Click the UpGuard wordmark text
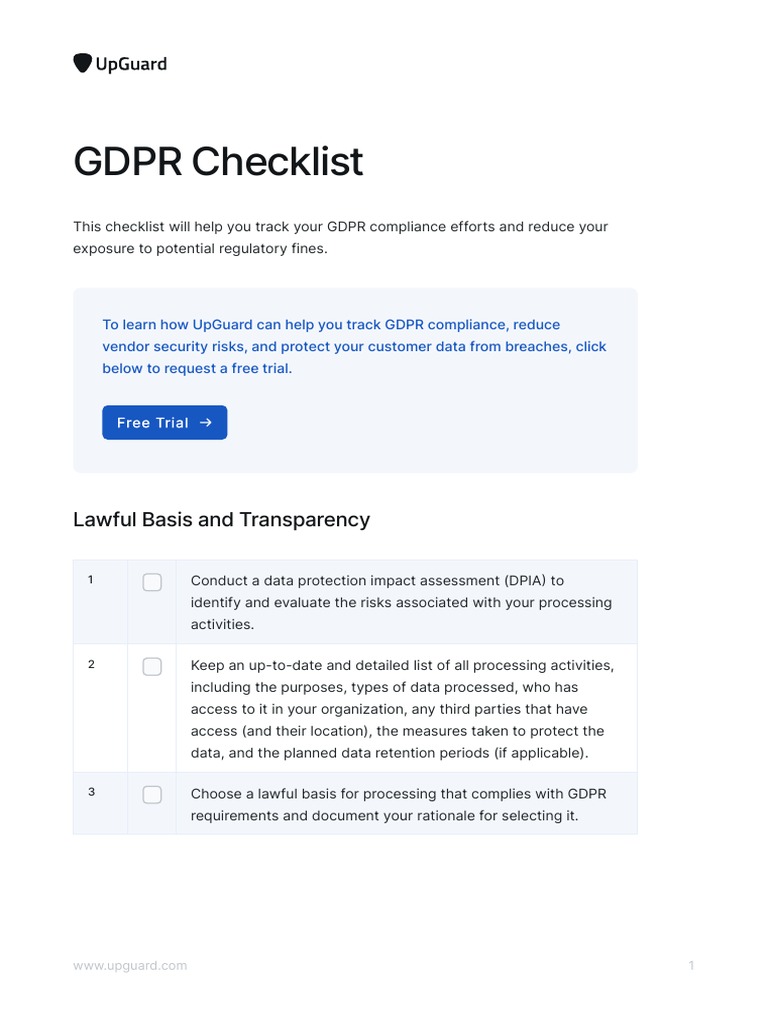 [x=131, y=64]
